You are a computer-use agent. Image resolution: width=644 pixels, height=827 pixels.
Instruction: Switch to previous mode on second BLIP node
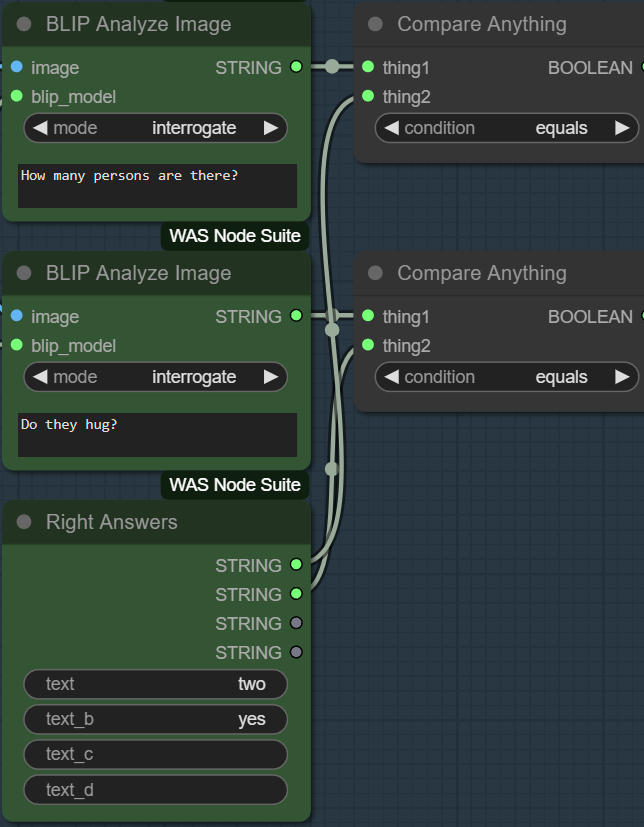(41, 377)
